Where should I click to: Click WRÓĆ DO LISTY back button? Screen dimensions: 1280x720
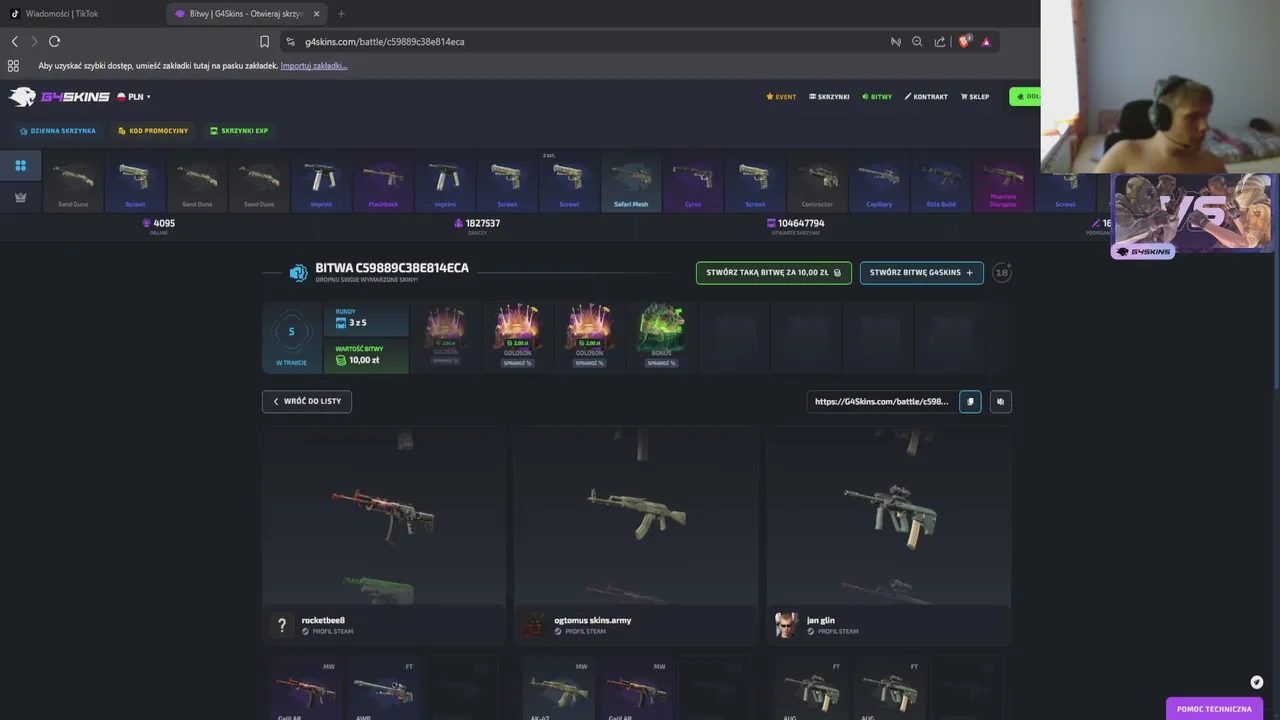pos(307,401)
